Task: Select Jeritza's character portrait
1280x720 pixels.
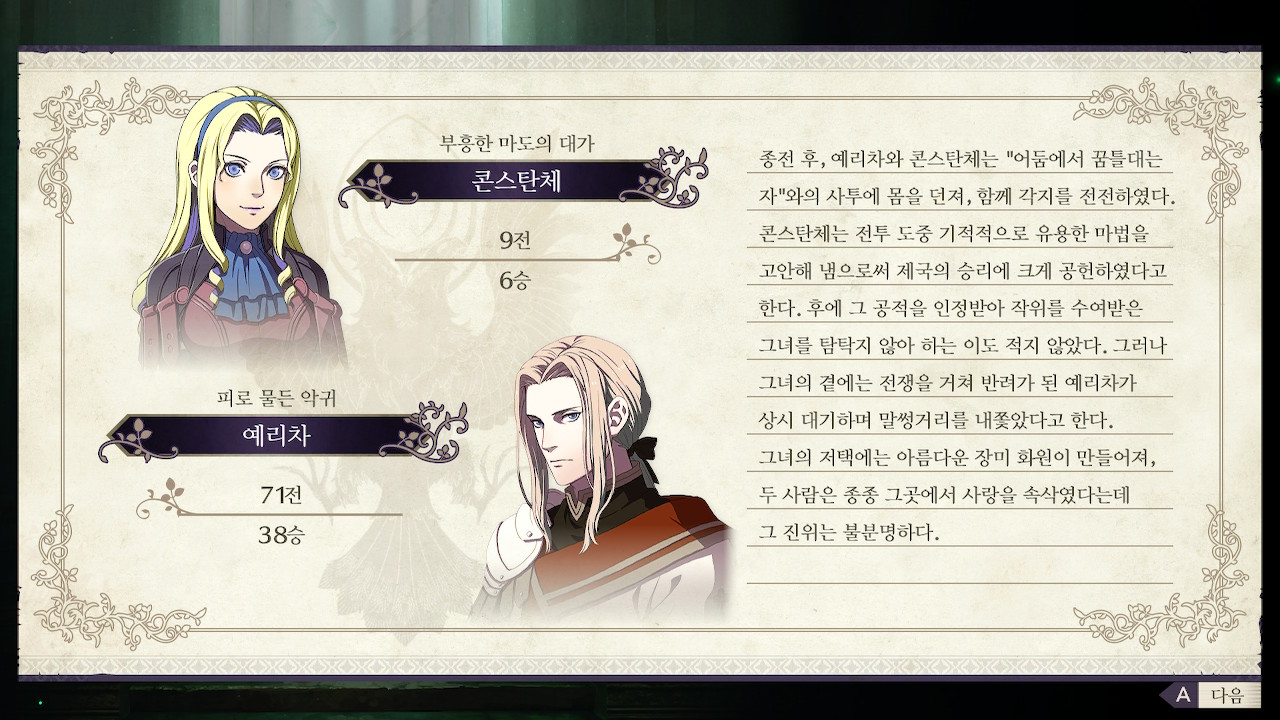Action: (601, 477)
